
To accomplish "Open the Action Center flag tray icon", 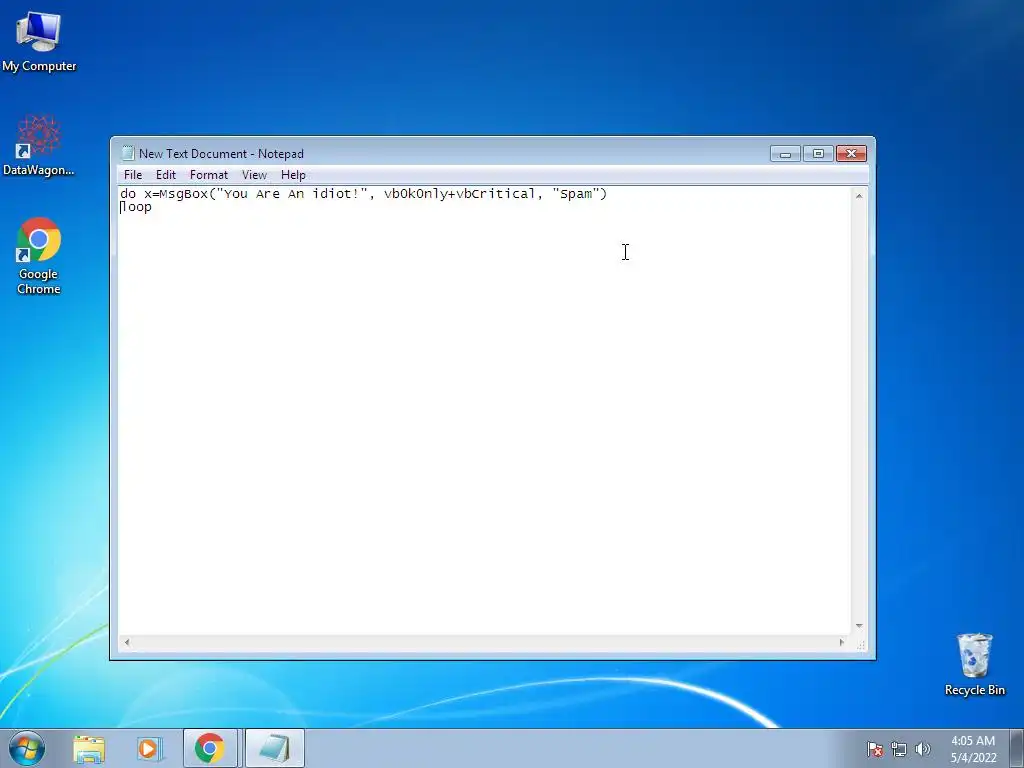I will click(x=874, y=749).
